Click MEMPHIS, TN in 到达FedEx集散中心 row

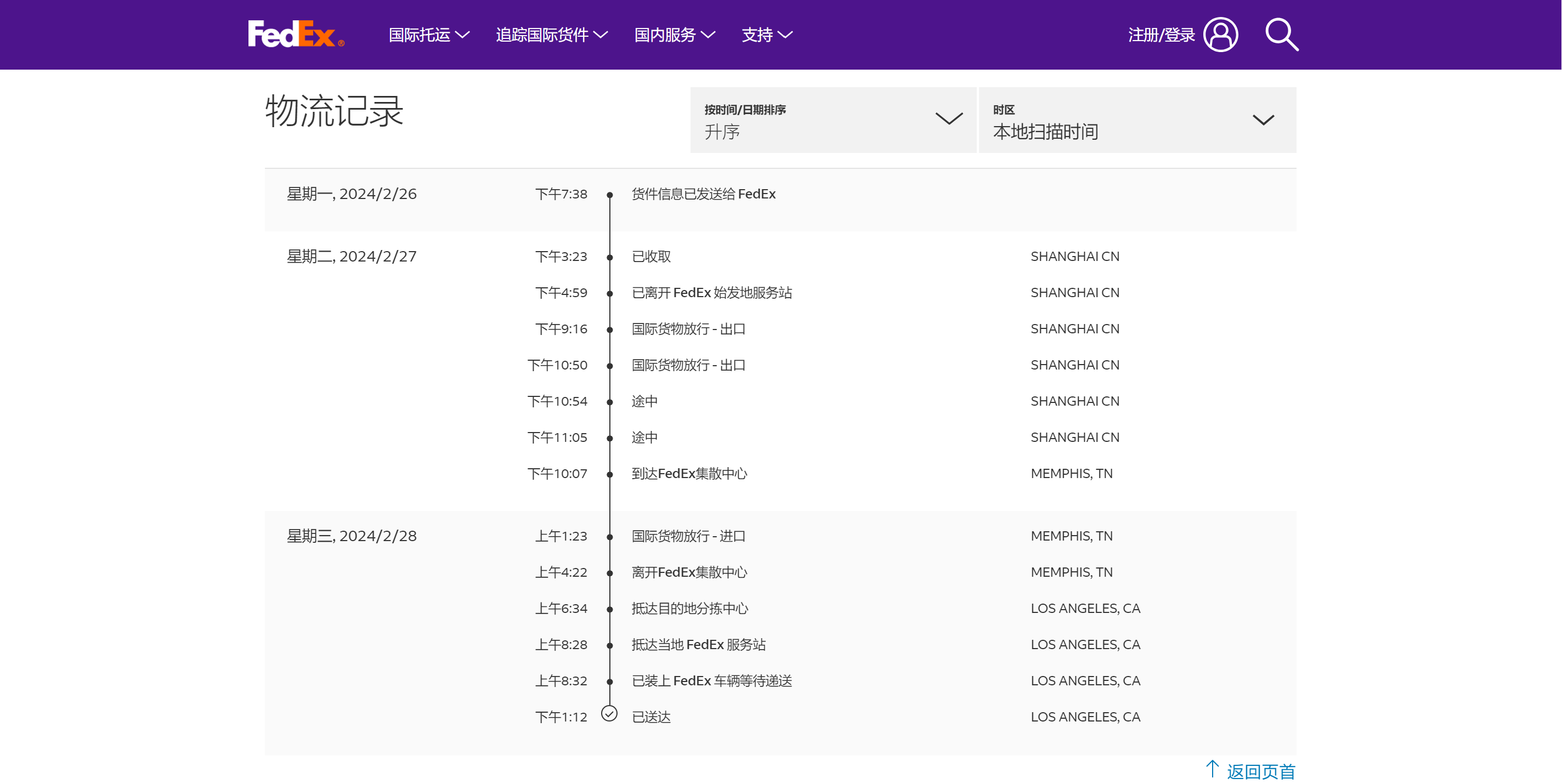click(1072, 474)
